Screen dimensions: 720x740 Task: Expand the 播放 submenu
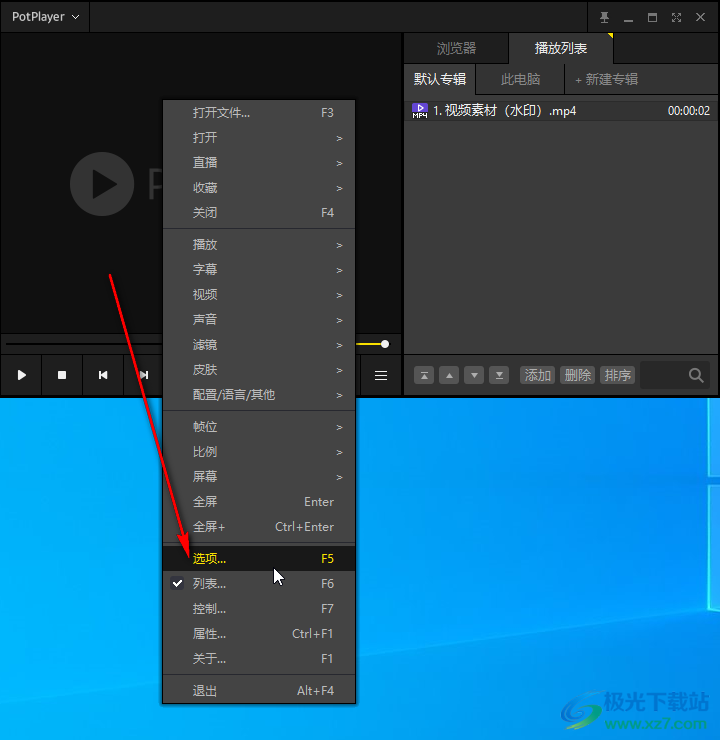259,245
